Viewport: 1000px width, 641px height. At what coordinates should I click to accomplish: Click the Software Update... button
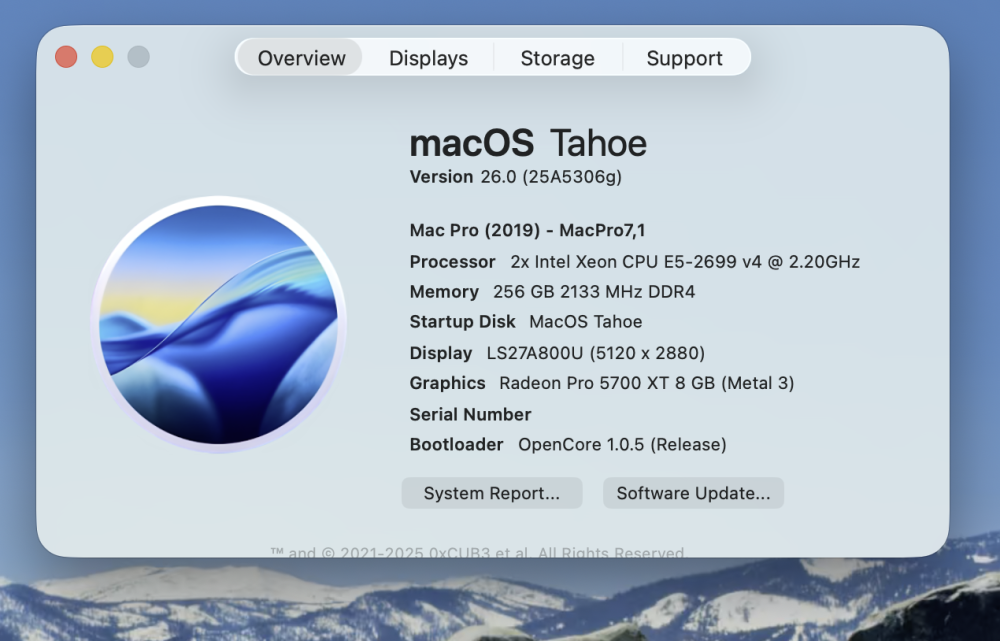click(693, 493)
